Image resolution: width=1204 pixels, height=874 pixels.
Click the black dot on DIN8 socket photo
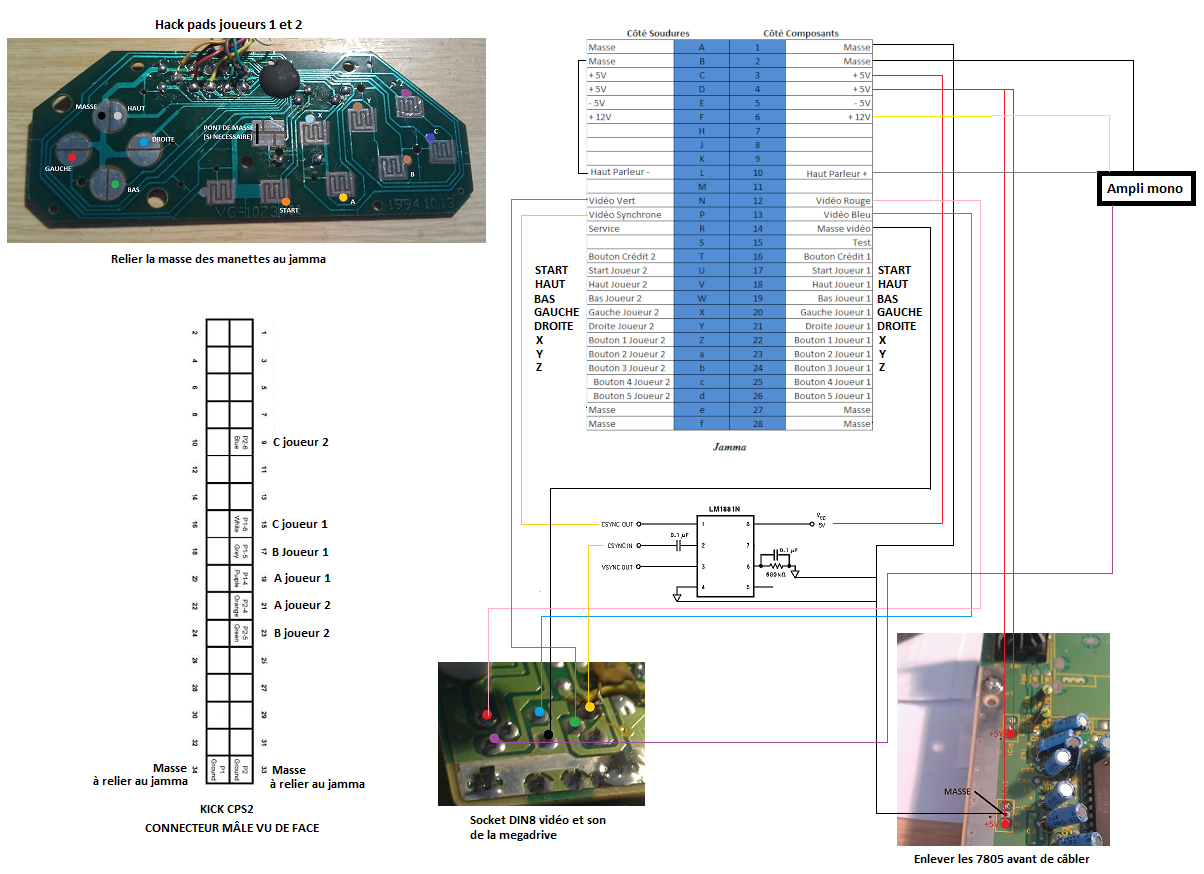click(x=549, y=735)
